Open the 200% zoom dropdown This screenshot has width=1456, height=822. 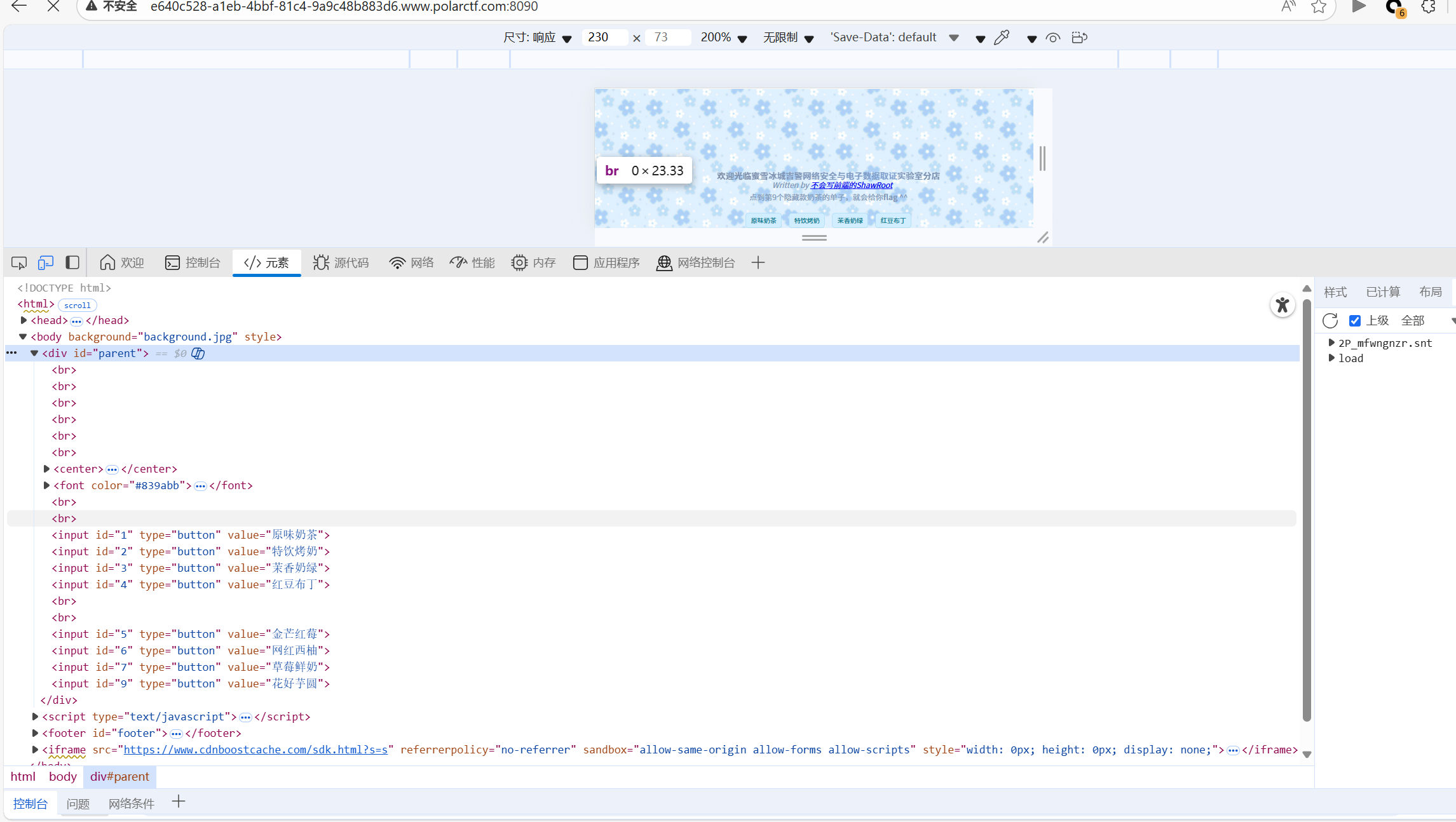[x=723, y=37]
